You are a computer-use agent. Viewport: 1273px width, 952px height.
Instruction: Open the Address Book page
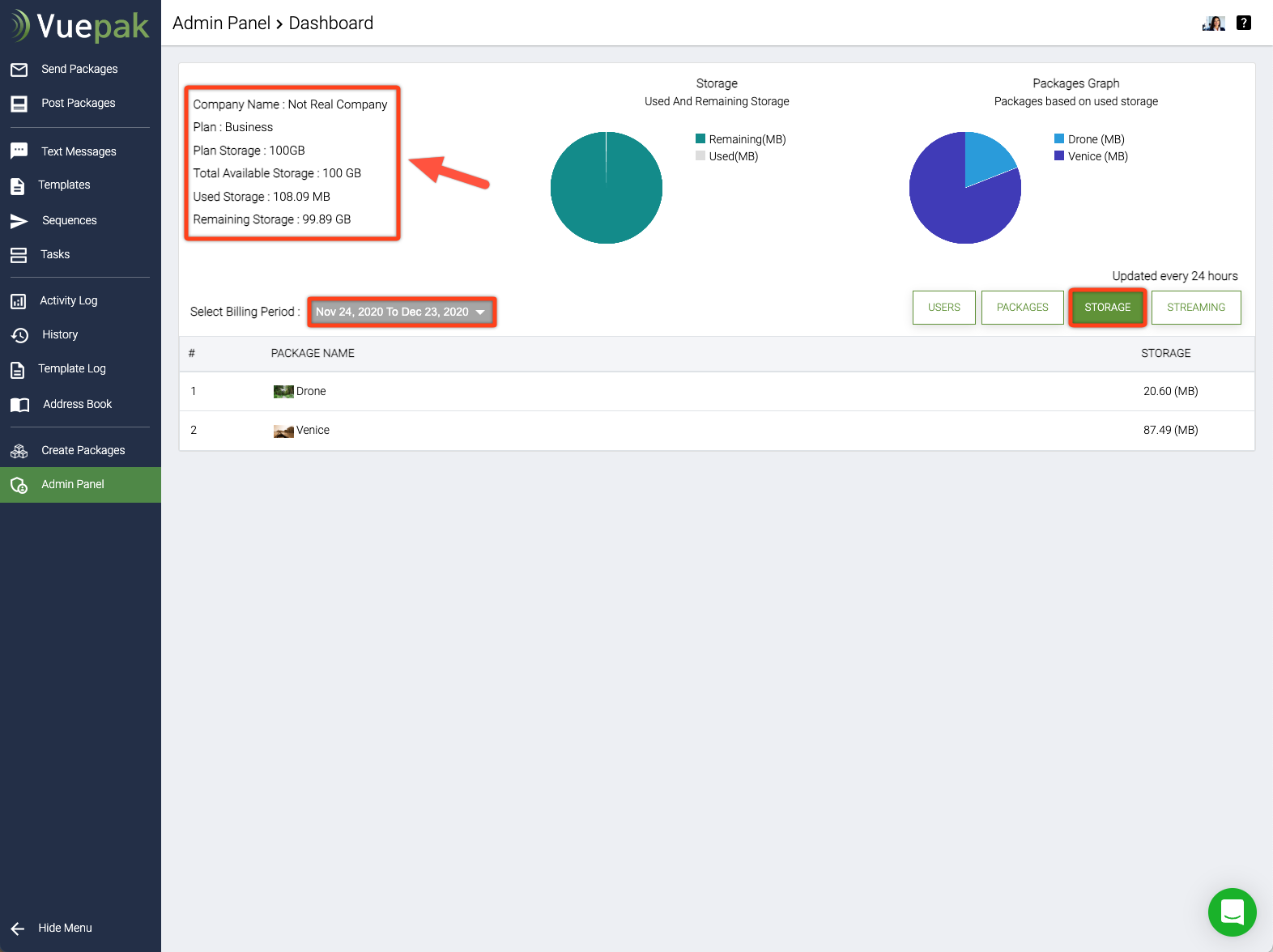77,404
